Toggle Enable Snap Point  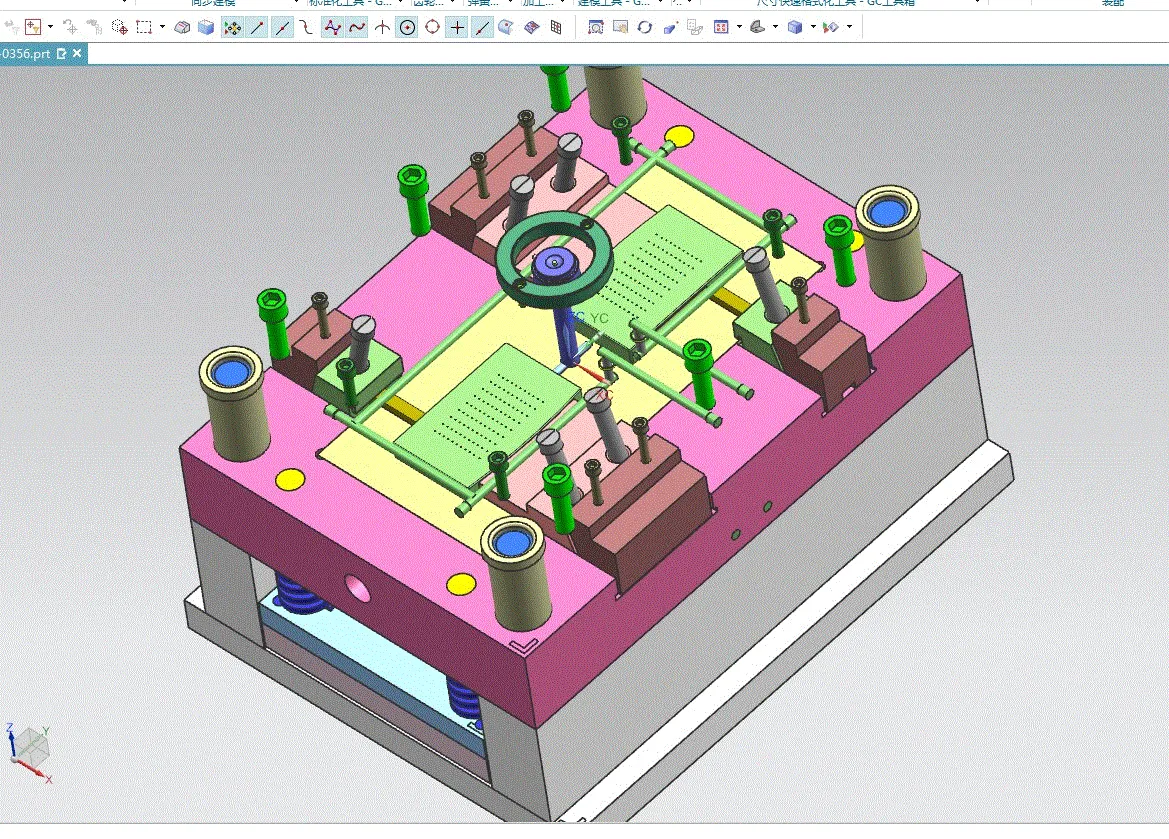(233, 28)
